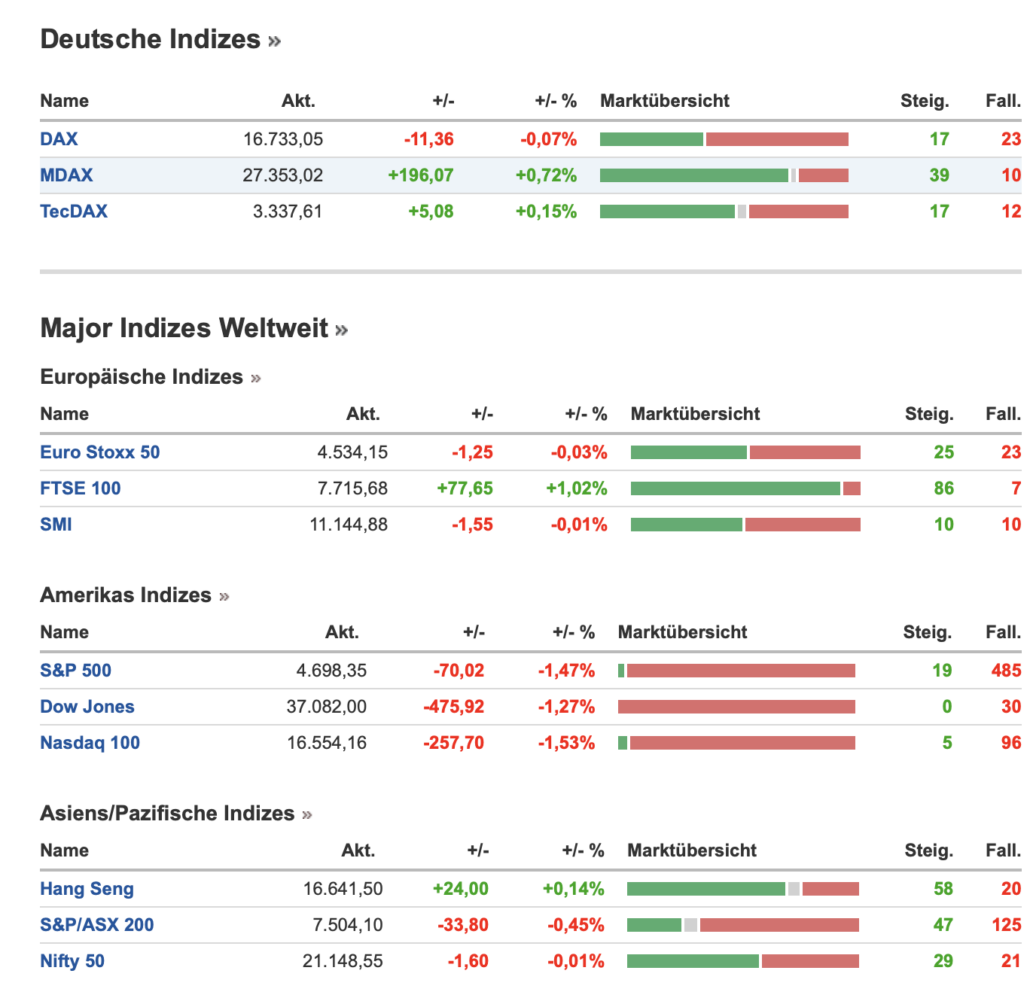Click the FTSE 100 rising count 86
The height and width of the screenshot is (1004, 1030).
click(944, 489)
